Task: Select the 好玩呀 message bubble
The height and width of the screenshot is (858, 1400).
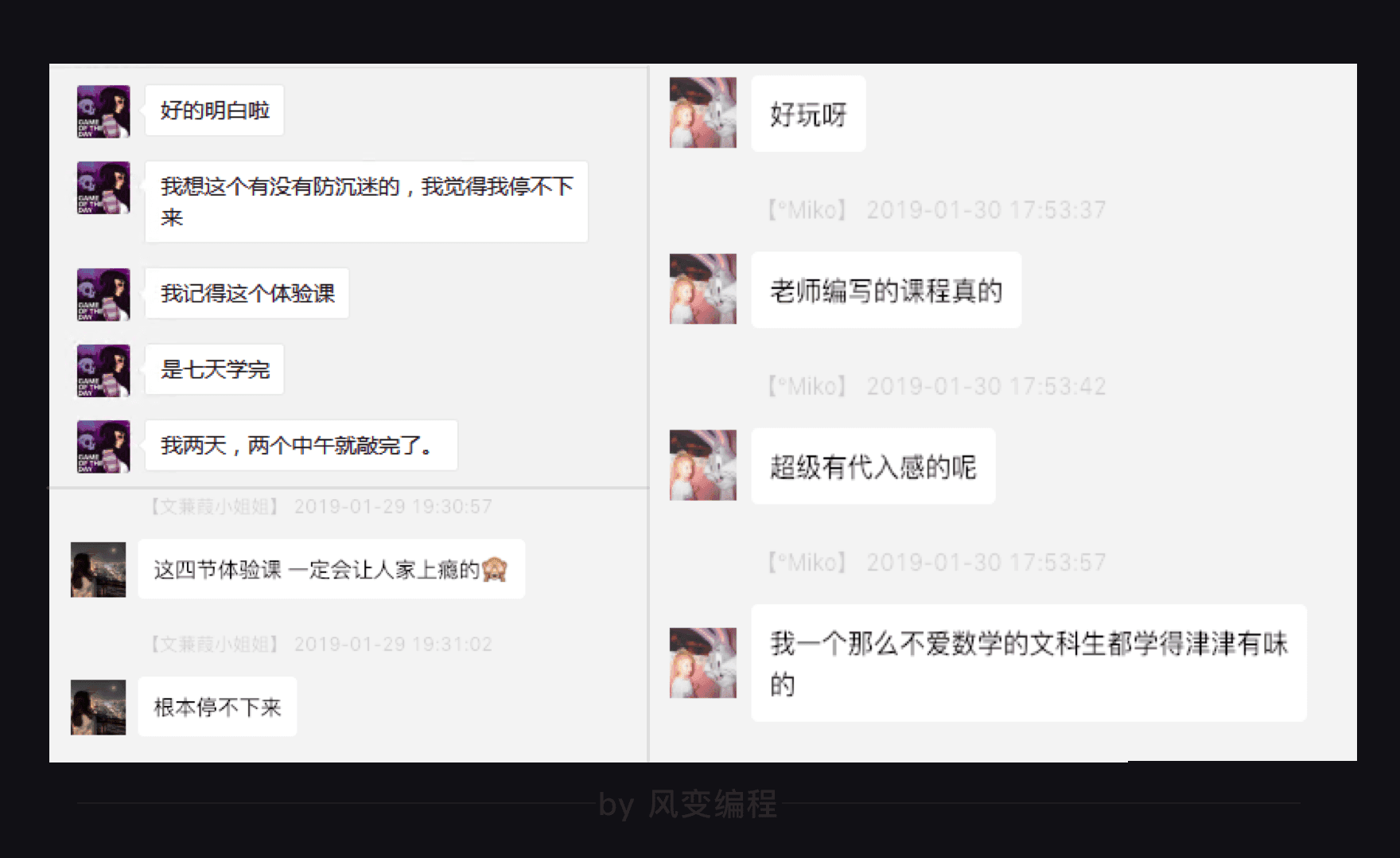Action: pyautogui.click(x=808, y=114)
